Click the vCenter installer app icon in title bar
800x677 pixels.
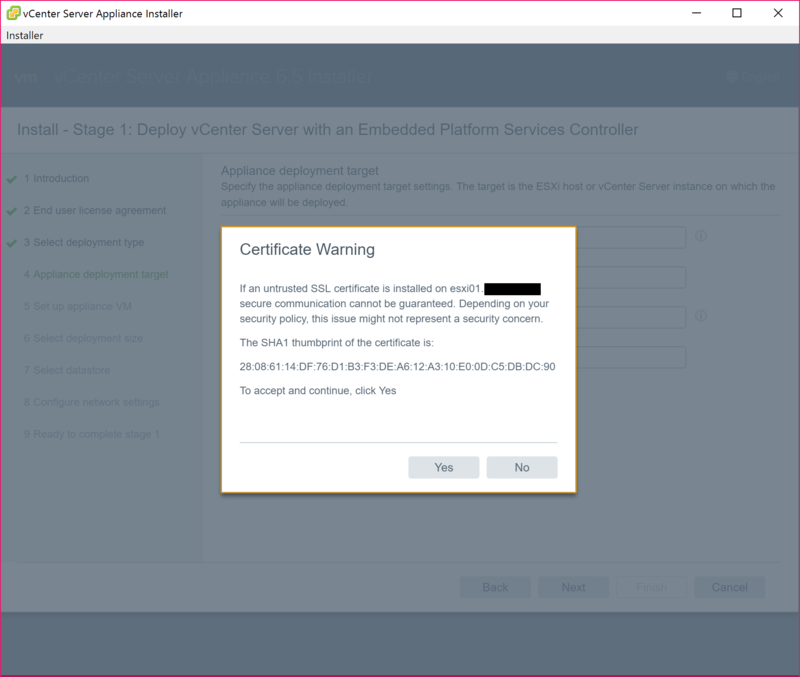pyautogui.click(x=13, y=13)
